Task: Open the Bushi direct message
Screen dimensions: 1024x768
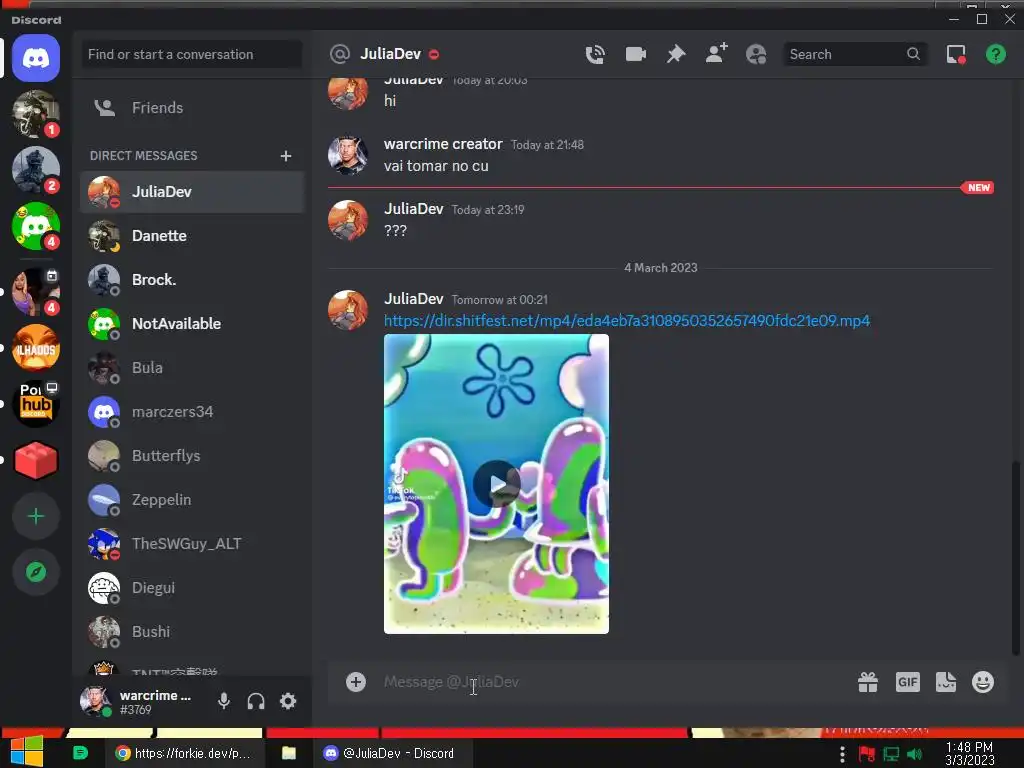Action: [192, 632]
